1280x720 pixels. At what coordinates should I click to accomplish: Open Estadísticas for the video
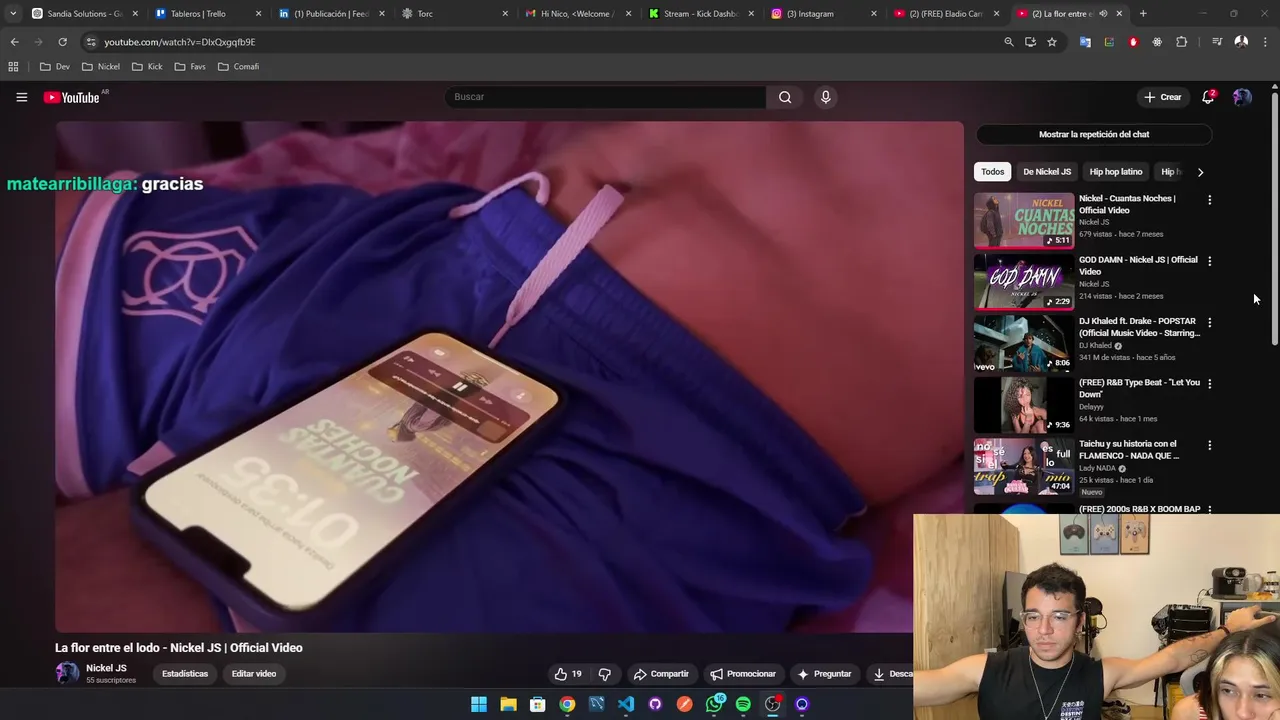[x=185, y=674]
